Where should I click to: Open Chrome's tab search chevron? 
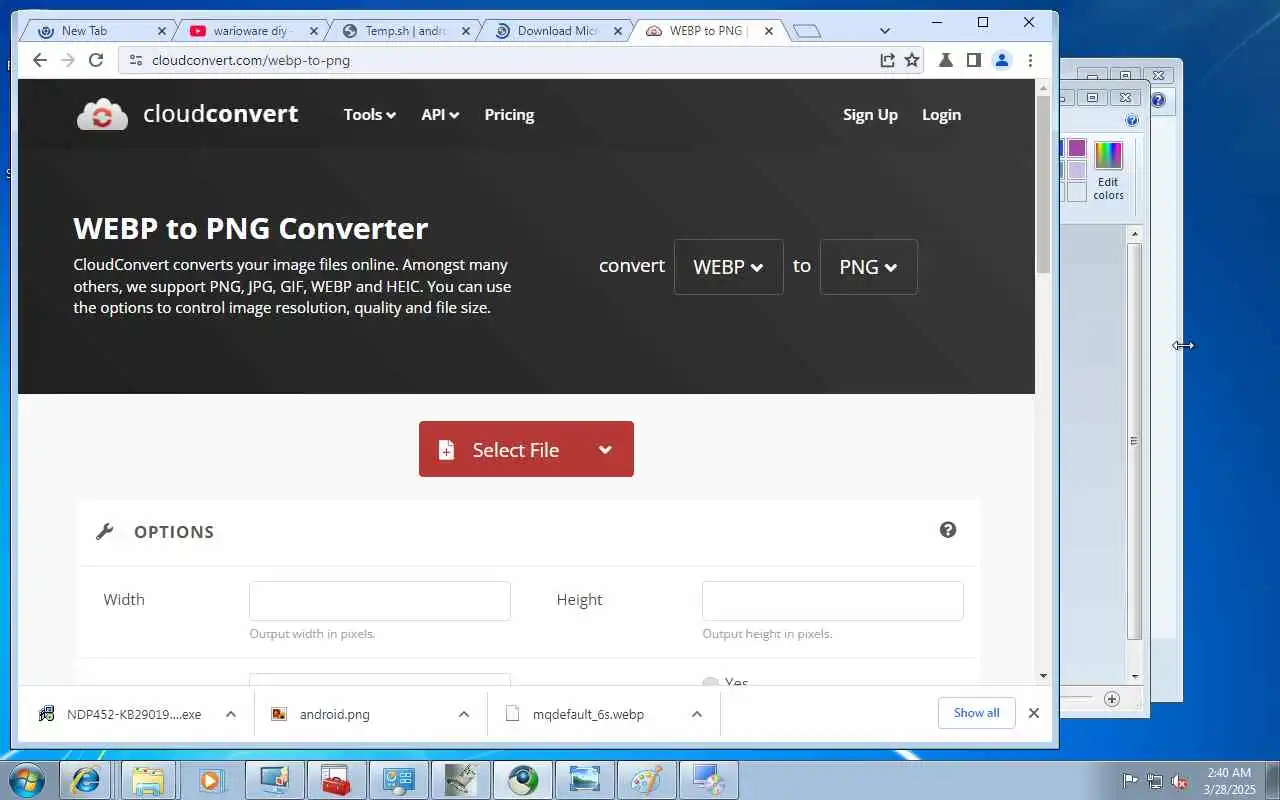click(x=885, y=31)
